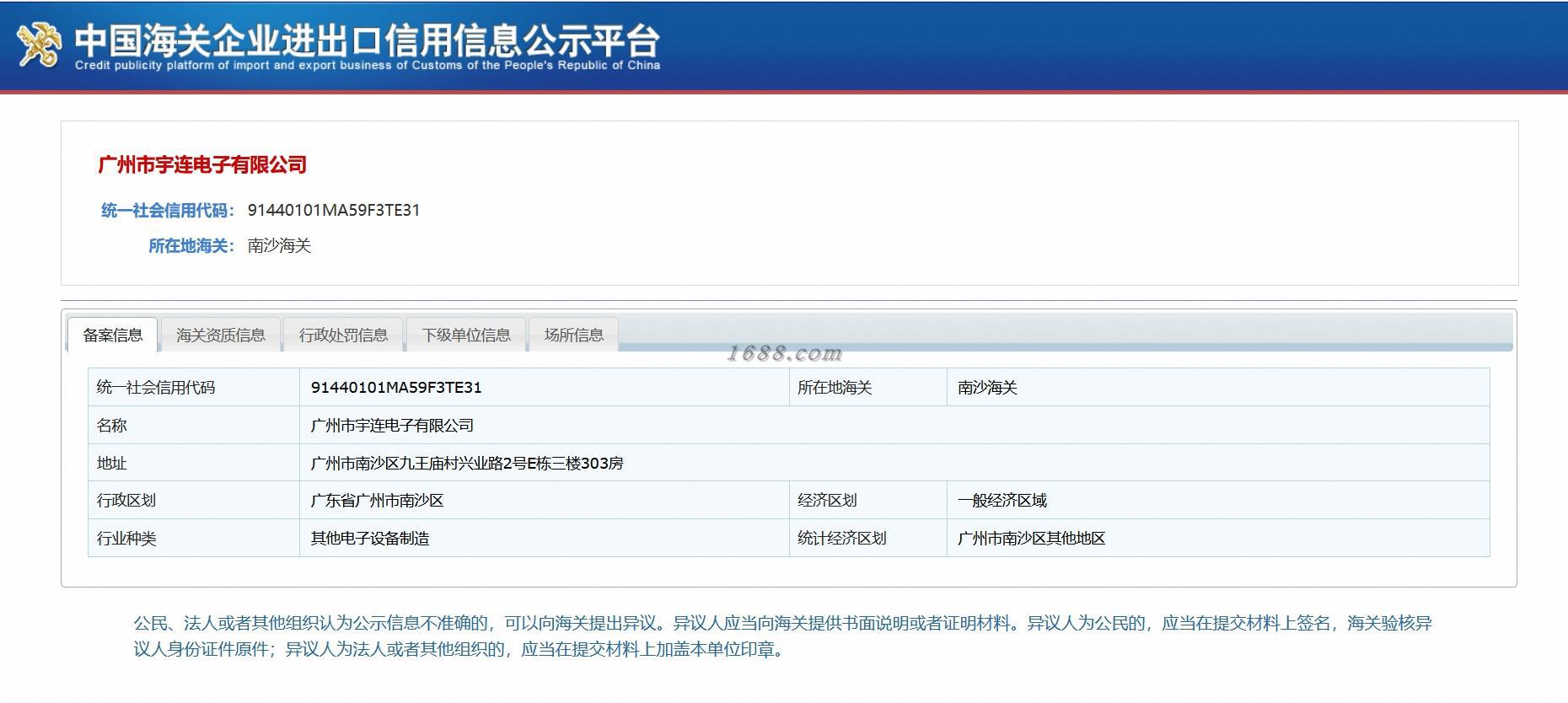The image size is (1568, 703).
Task: Click the 其他电子设备制造 value cell
Action: (545, 538)
